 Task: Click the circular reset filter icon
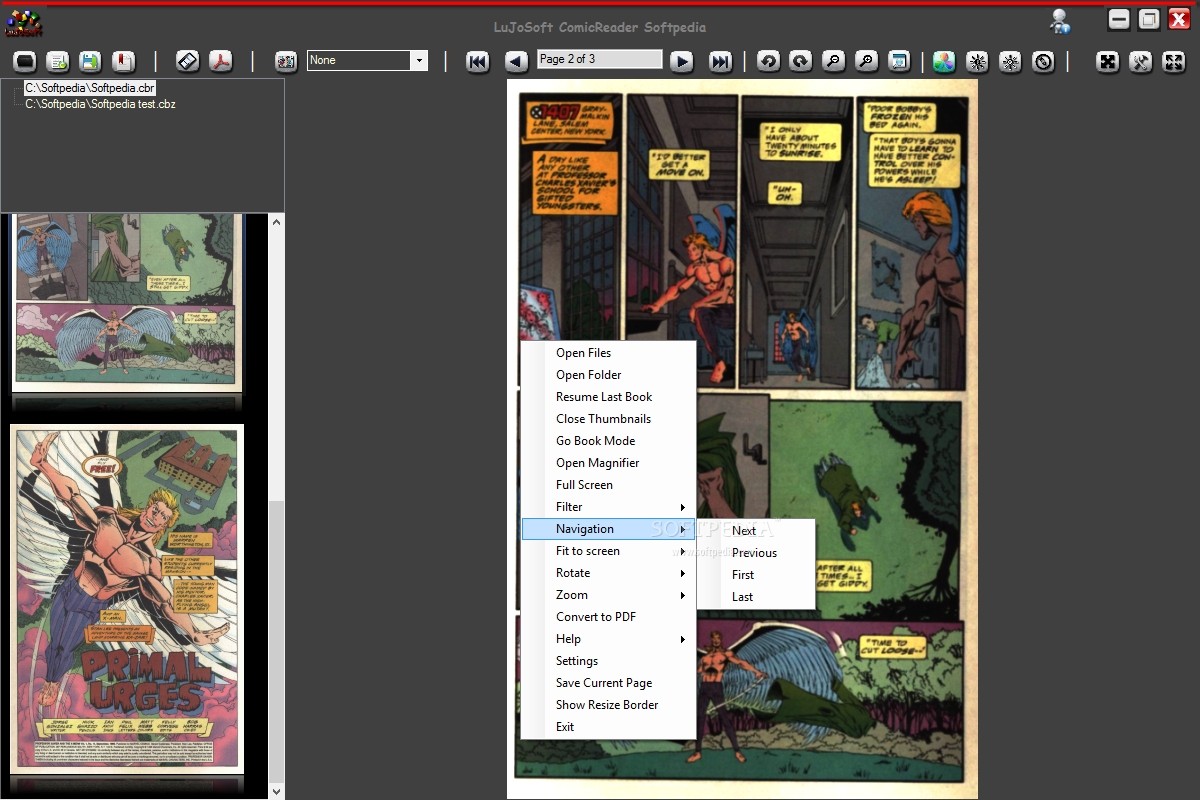tap(1043, 62)
